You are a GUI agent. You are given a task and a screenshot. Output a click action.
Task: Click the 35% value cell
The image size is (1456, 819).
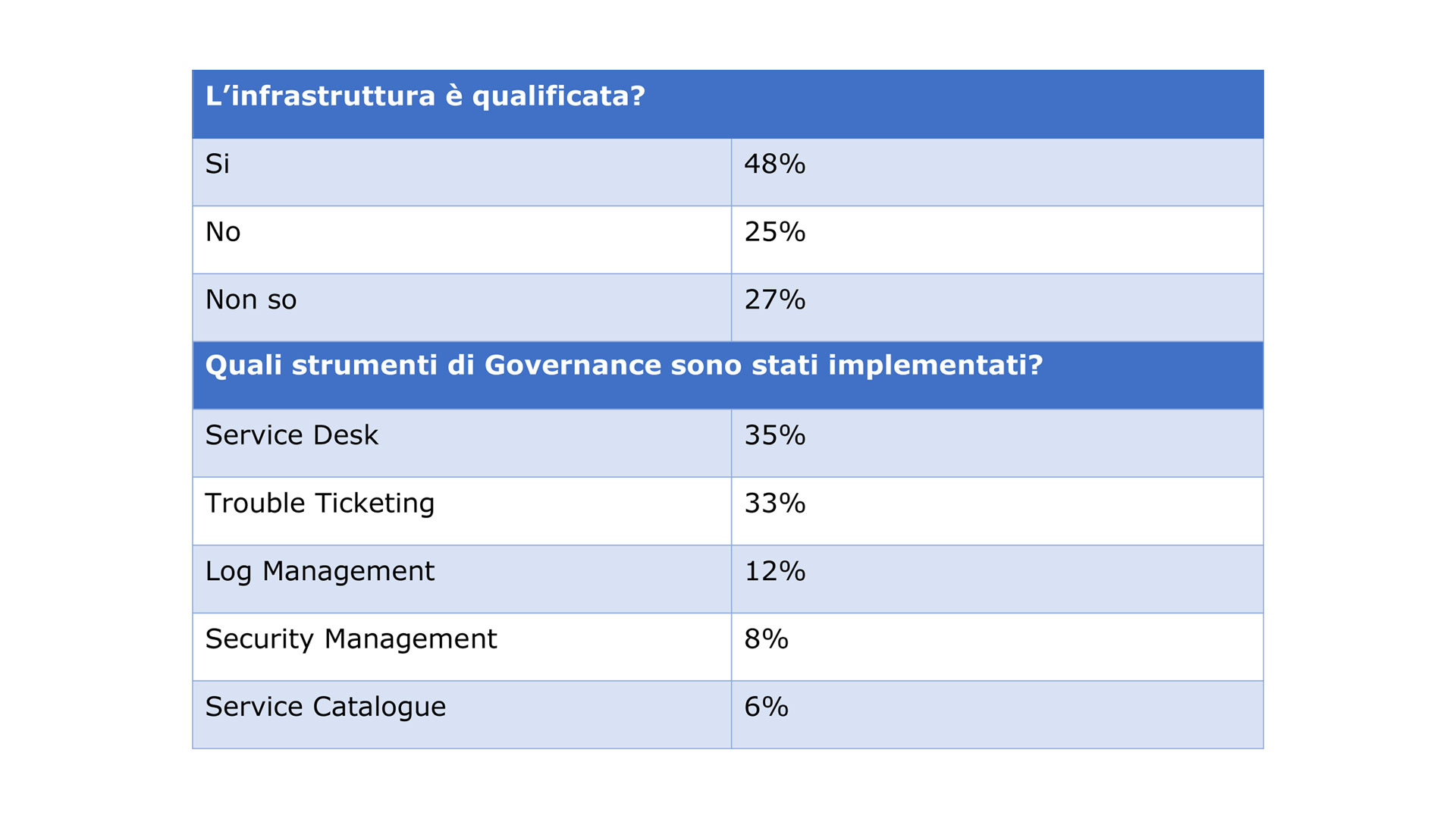click(x=996, y=443)
